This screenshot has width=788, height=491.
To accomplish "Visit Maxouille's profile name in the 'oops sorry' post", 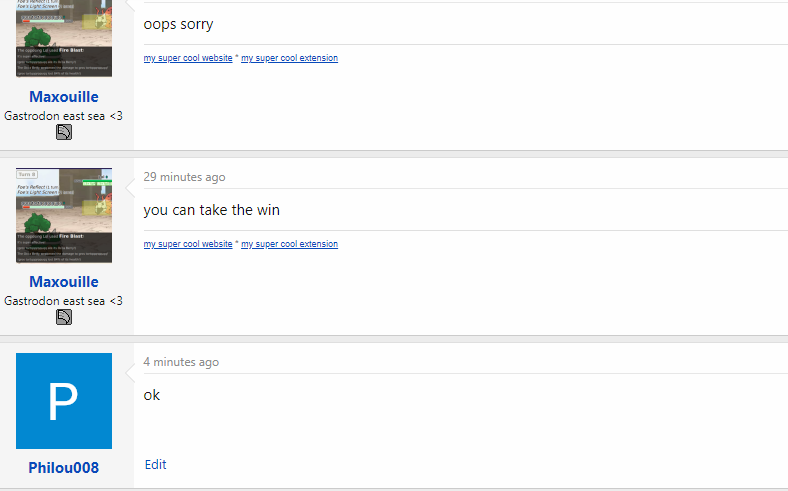I will (x=64, y=96).
